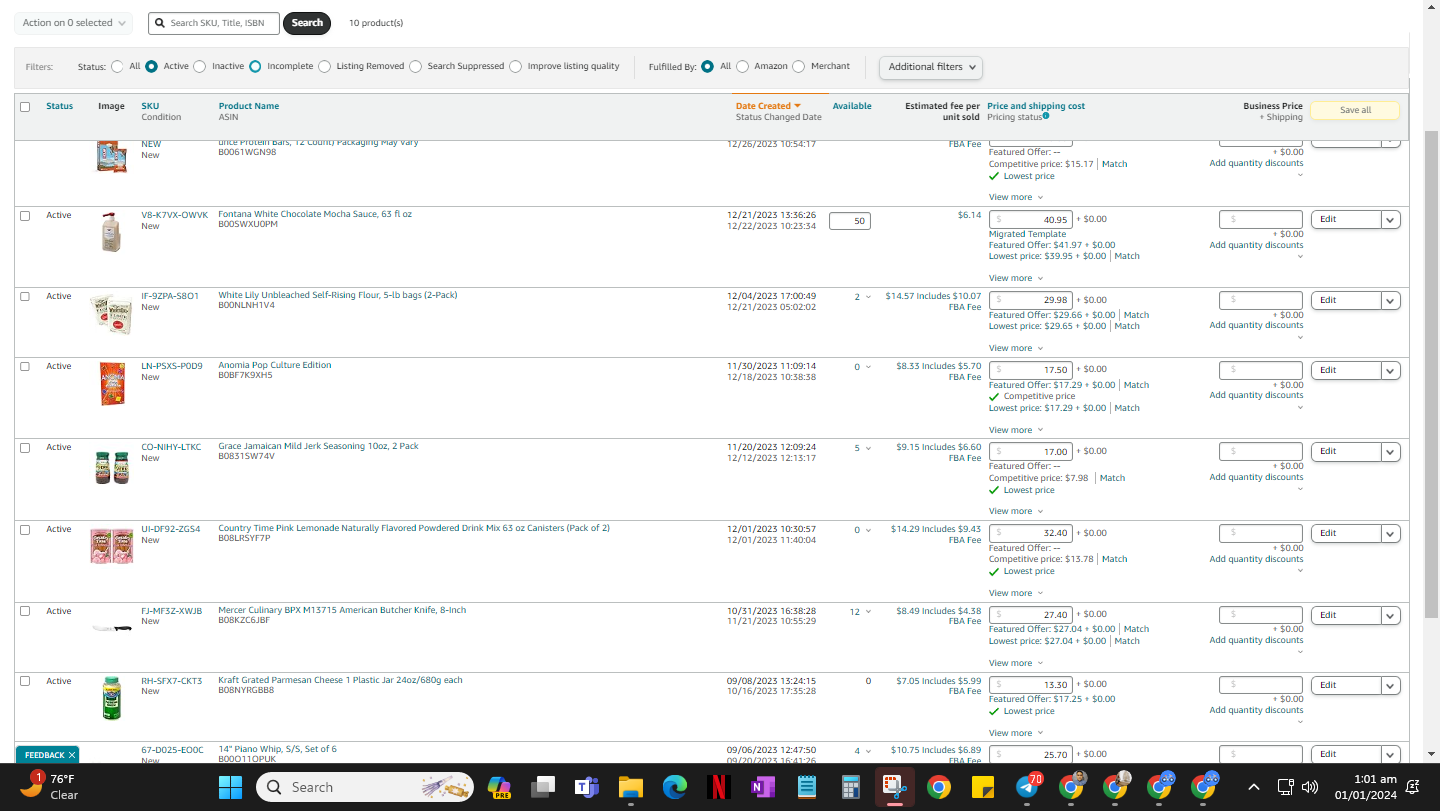This screenshot has height=811, width=1440.
Task: Click the price field showing 40.95
Action: (1031, 220)
